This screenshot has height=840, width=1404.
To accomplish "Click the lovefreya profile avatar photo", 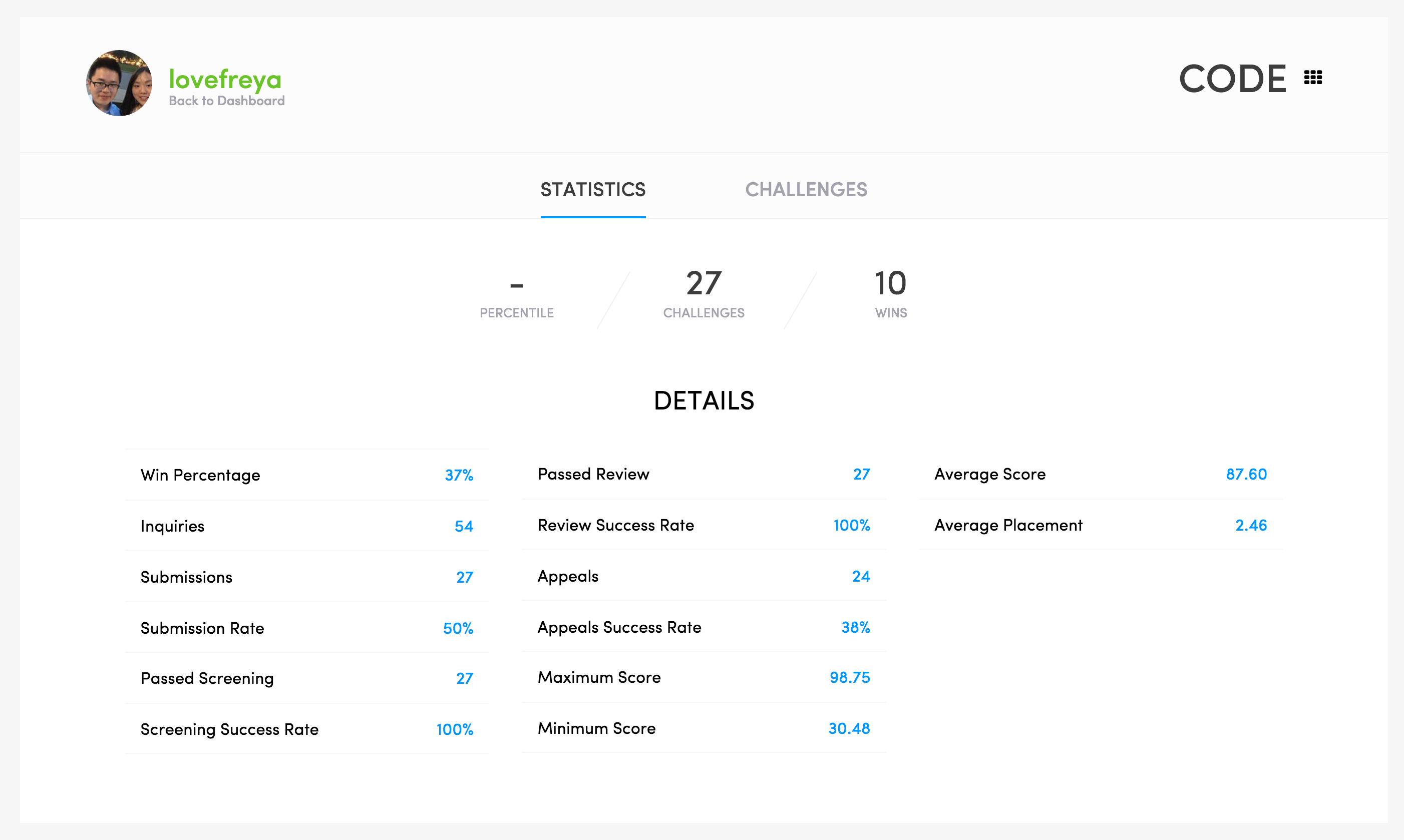I will (x=119, y=83).
